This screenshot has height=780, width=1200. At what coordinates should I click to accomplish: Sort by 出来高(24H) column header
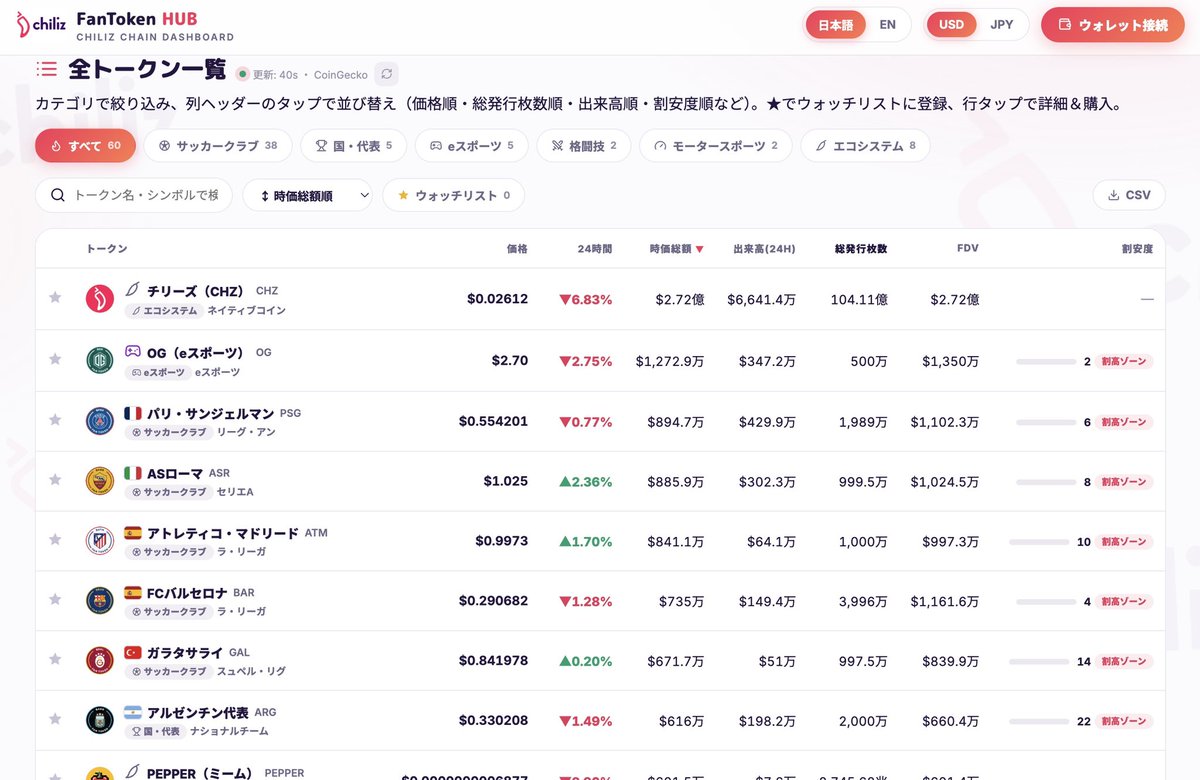pyautogui.click(x=764, y=249)
